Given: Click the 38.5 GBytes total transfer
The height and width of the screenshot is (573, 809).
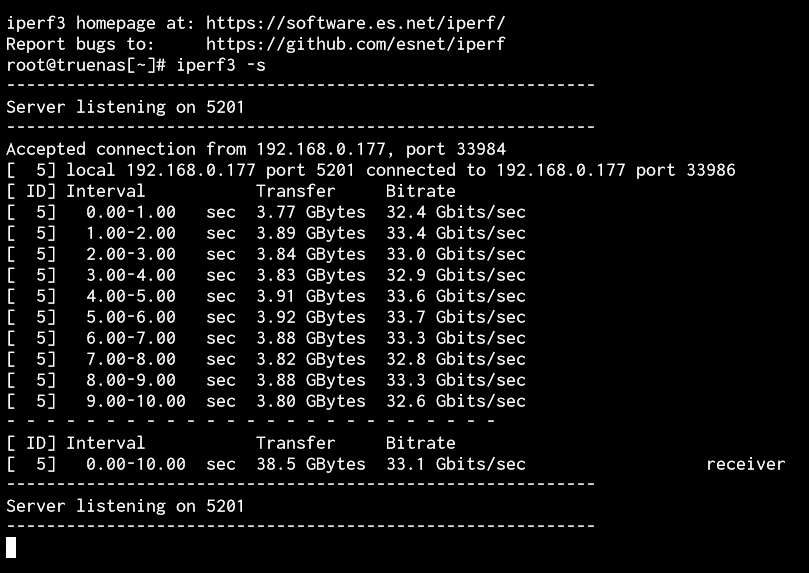Looking at the screenshot, I should [x=311, y=464].
